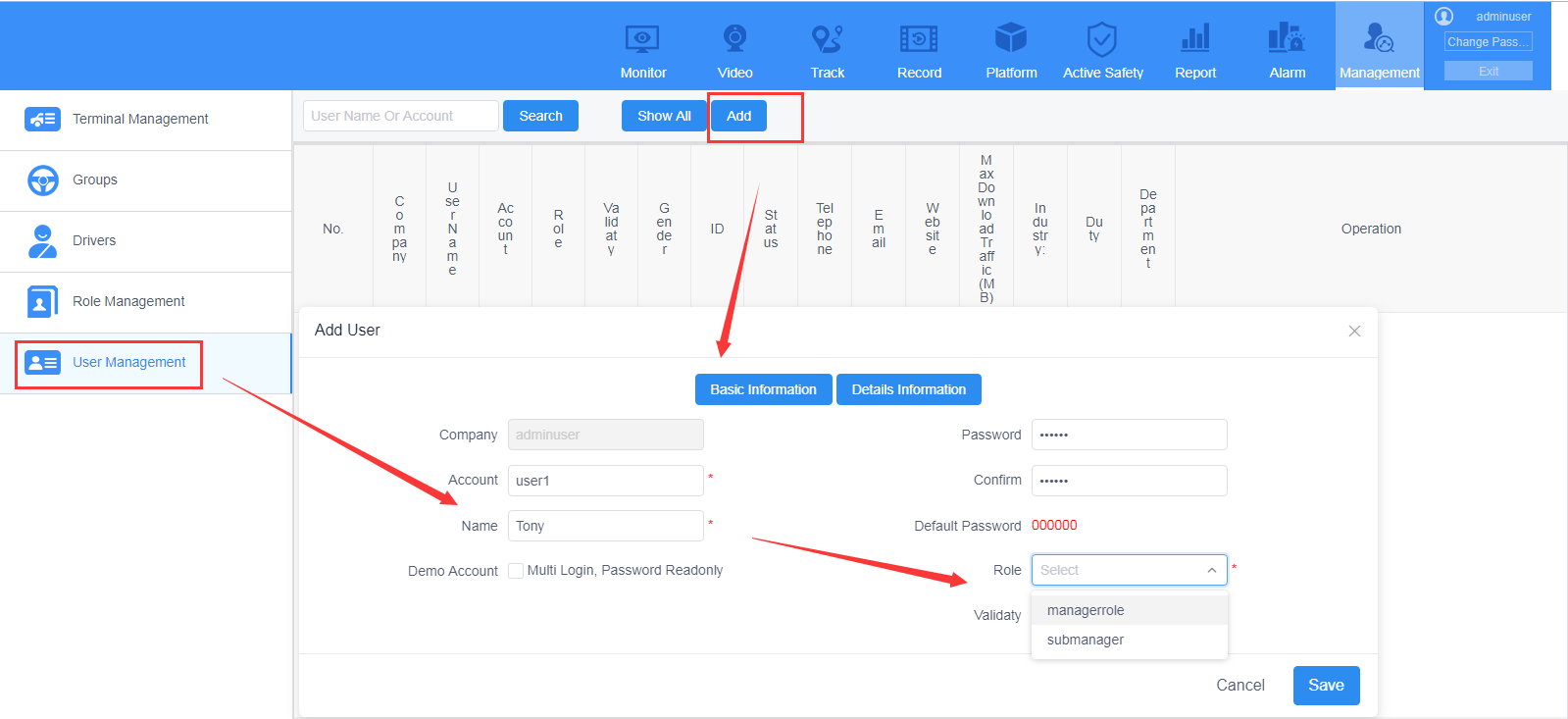Screen dimensions: 1568x719
Task: Open the Report chart icon
Action: coord(1195,39)
